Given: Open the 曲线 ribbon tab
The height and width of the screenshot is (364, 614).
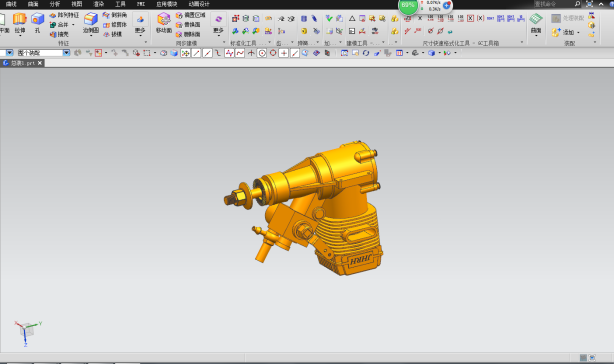Looking at the screenshot, I should (x=11, y=4).
